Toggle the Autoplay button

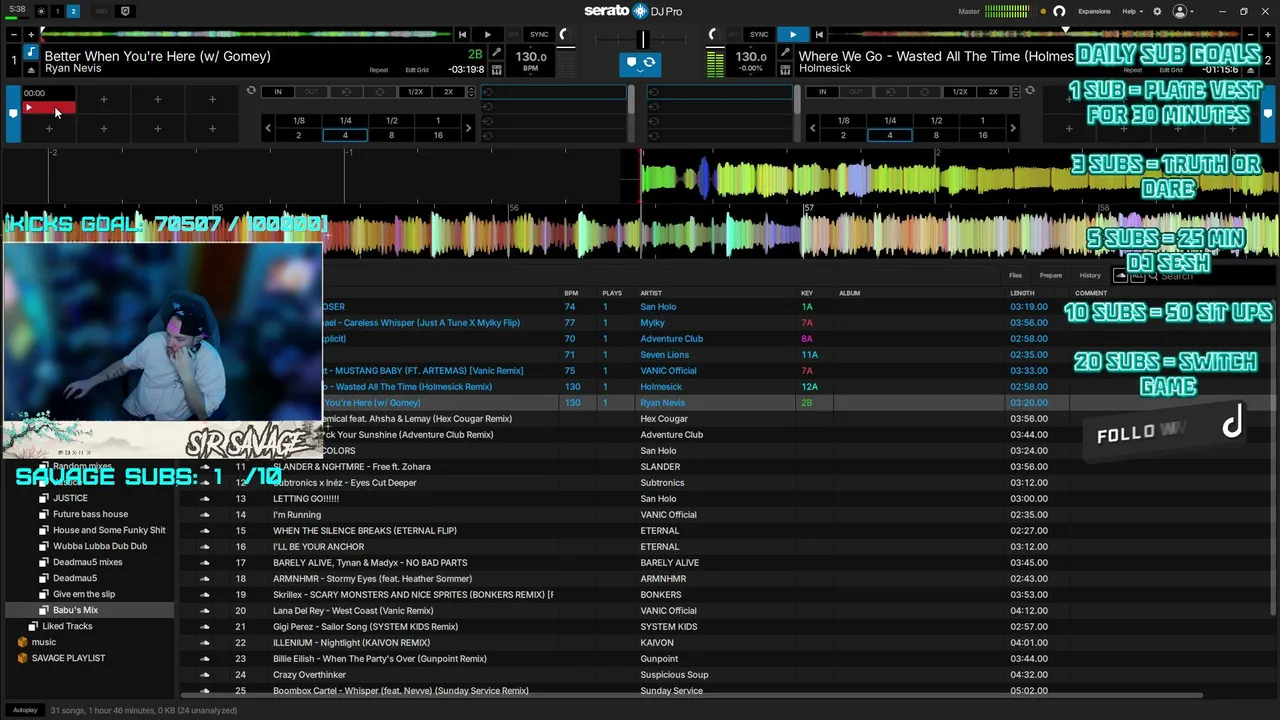[25, 710]
